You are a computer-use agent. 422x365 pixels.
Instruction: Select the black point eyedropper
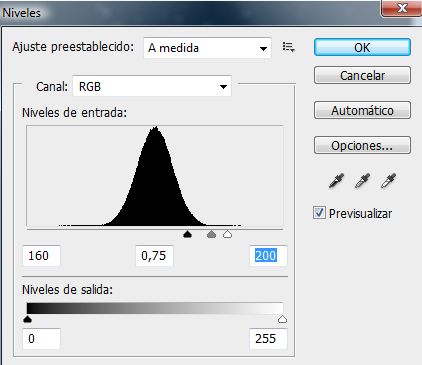tap(336, 181)
